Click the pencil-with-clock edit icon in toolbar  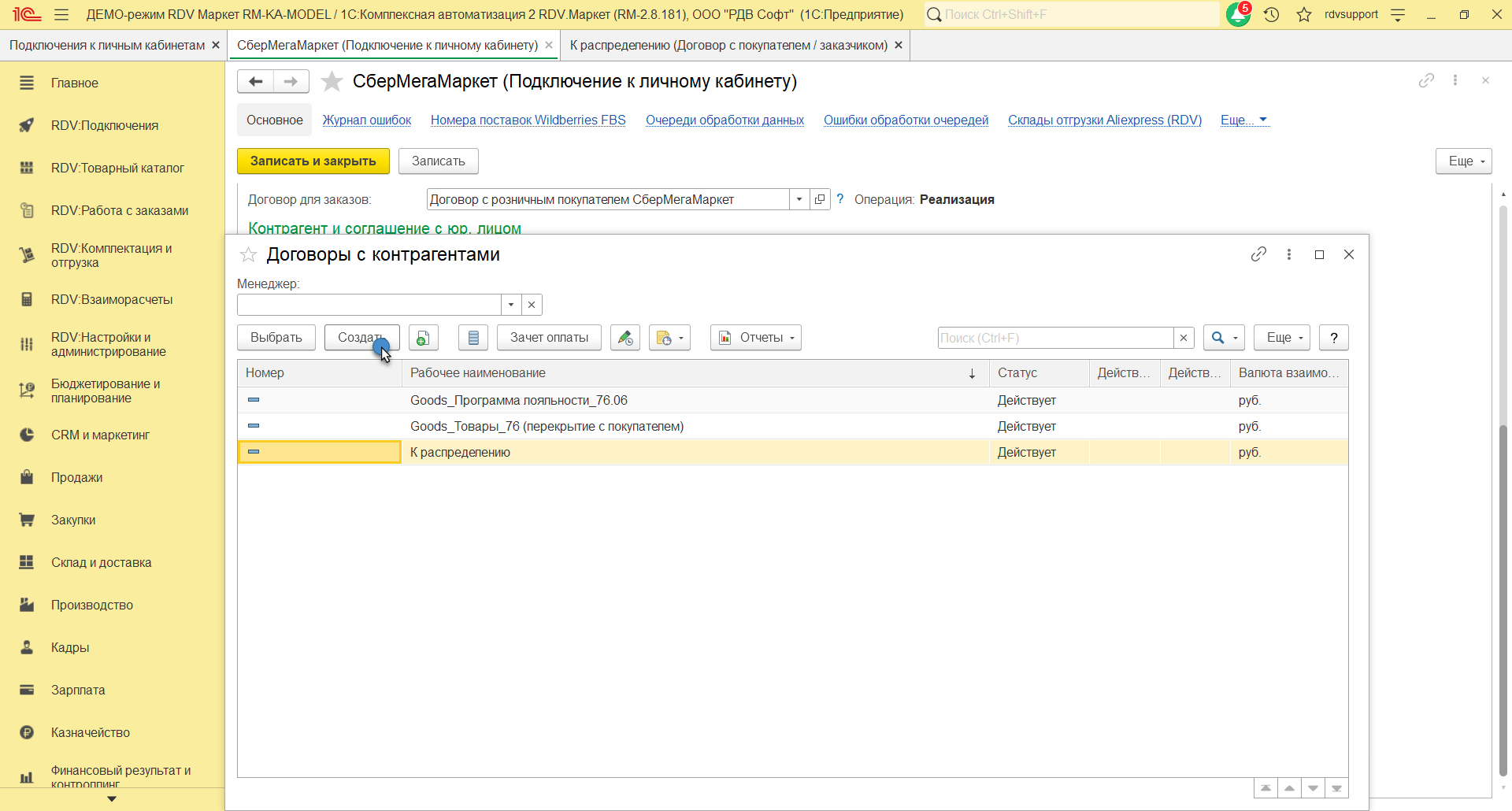[624, 338]
